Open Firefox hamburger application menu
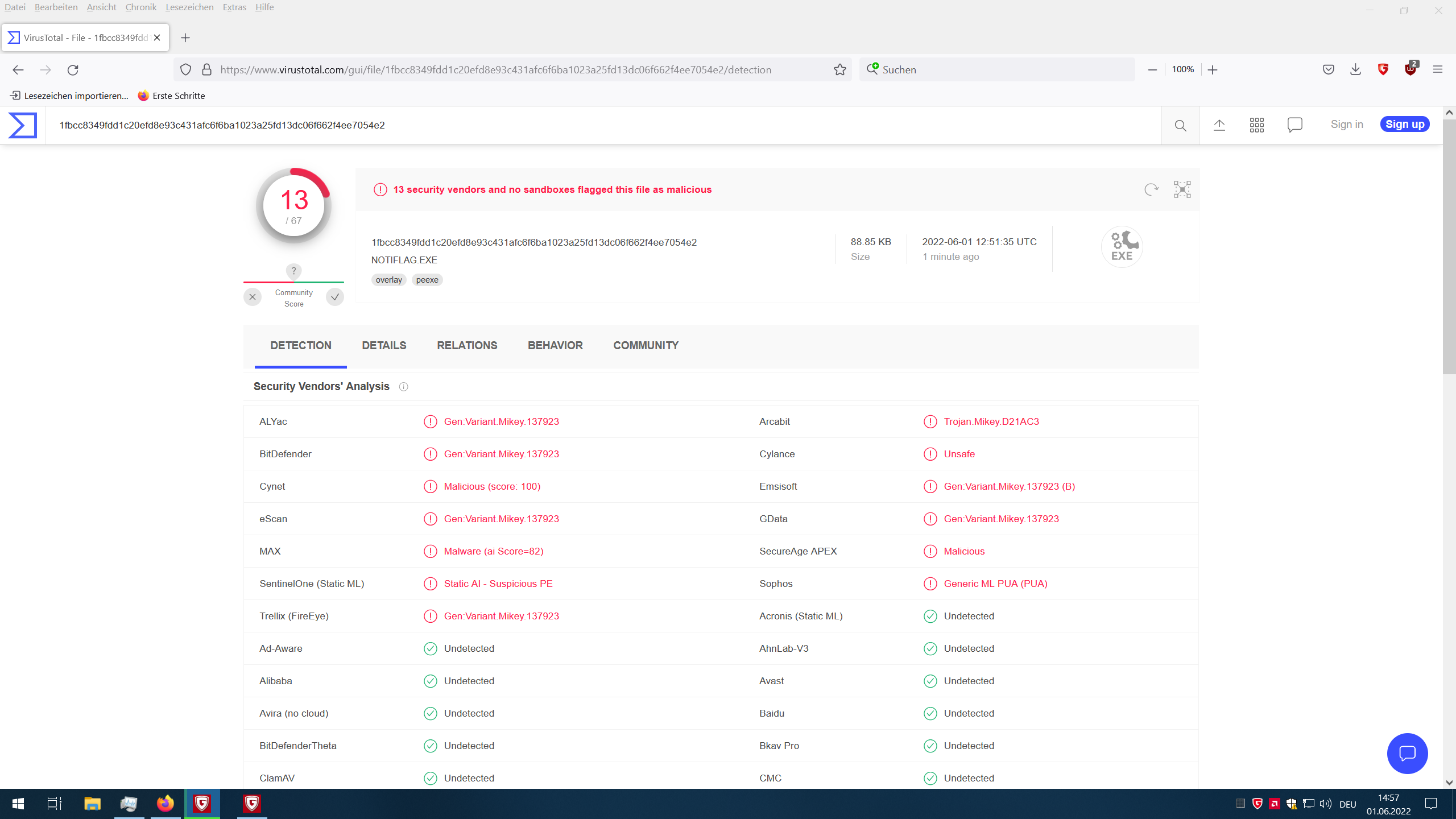The height and width of the screenshot is (819, 1456). click(1438, 69)
